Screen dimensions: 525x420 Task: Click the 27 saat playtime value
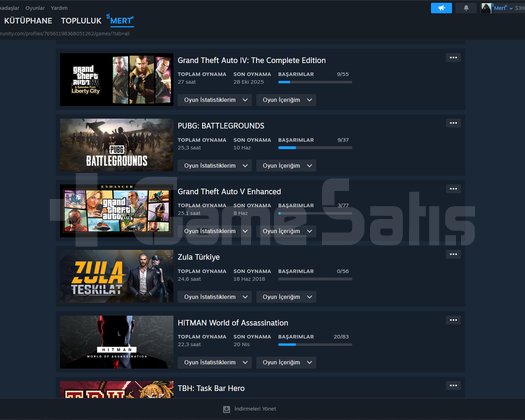(x=186, y=82)
